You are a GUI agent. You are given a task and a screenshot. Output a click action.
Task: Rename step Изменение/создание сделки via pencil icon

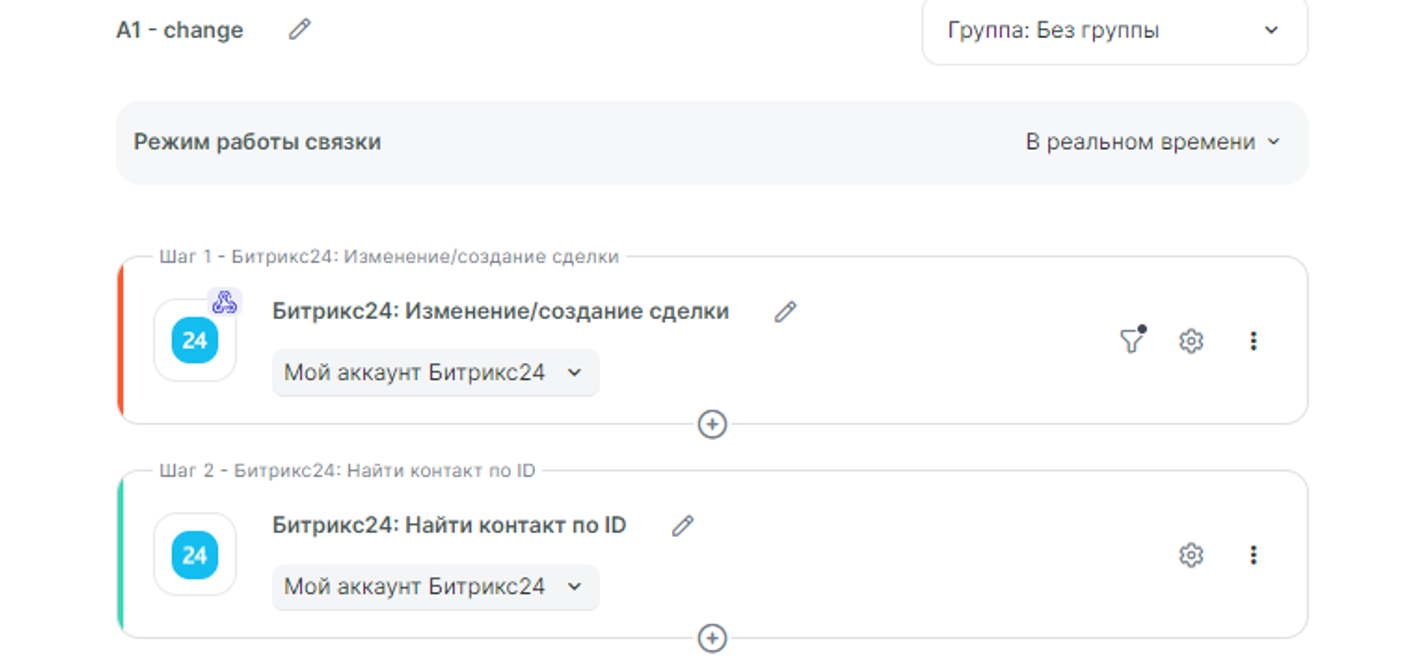[785, 312]
